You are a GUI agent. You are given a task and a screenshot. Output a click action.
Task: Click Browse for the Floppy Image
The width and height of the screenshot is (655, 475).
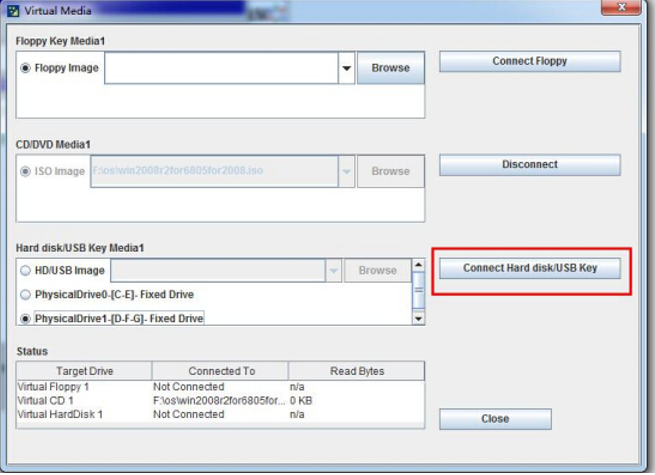pos(390,68)
